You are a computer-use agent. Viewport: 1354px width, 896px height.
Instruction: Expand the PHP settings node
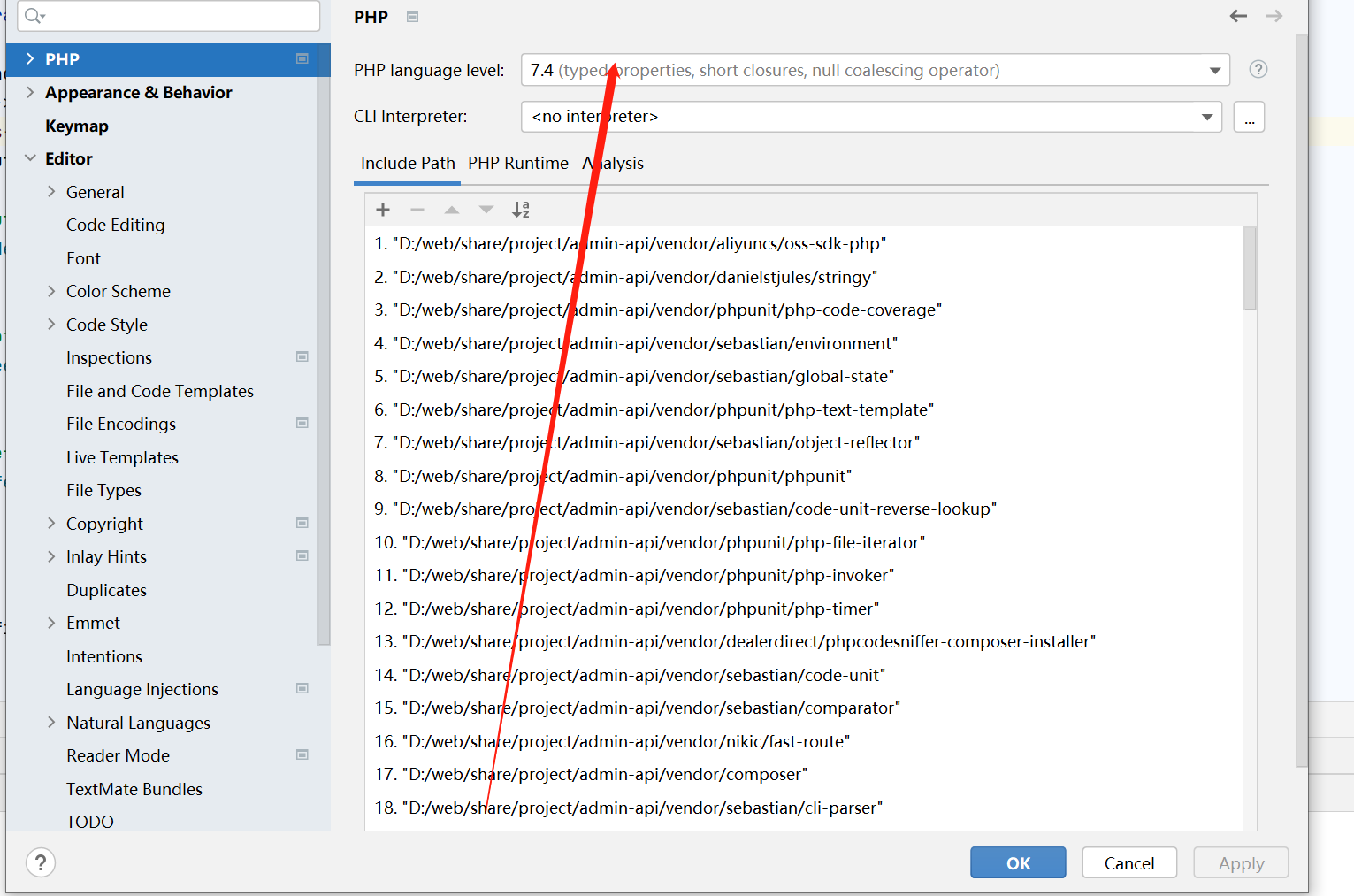tap(30, 59)
